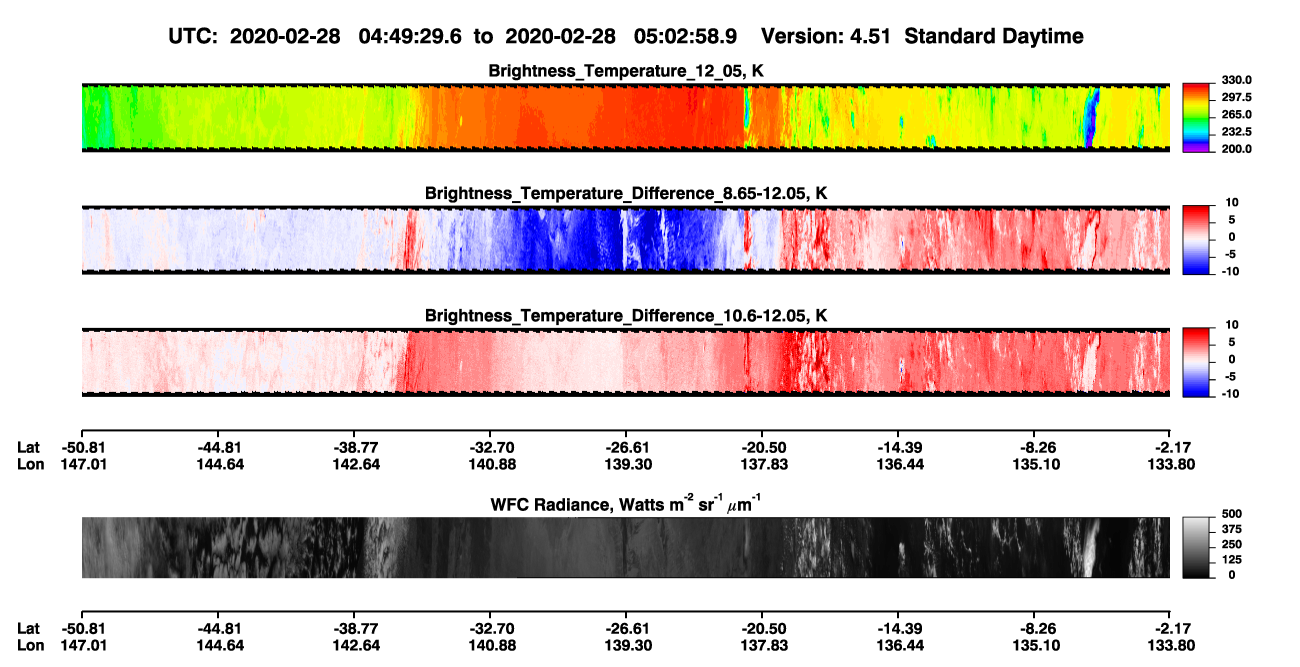
Task: Click the 'Lon' label on the upper axis
Action: coord(30,464)
